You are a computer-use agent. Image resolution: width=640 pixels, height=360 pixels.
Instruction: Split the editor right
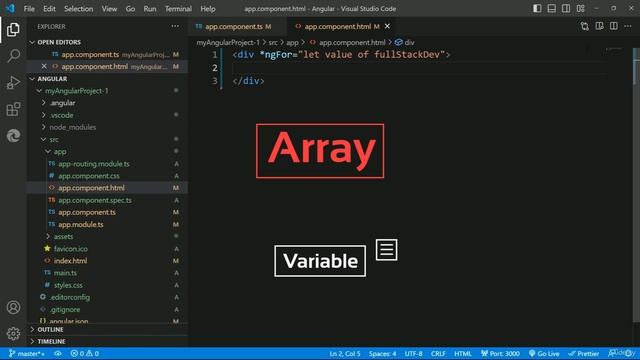click(x=613, y=26)
